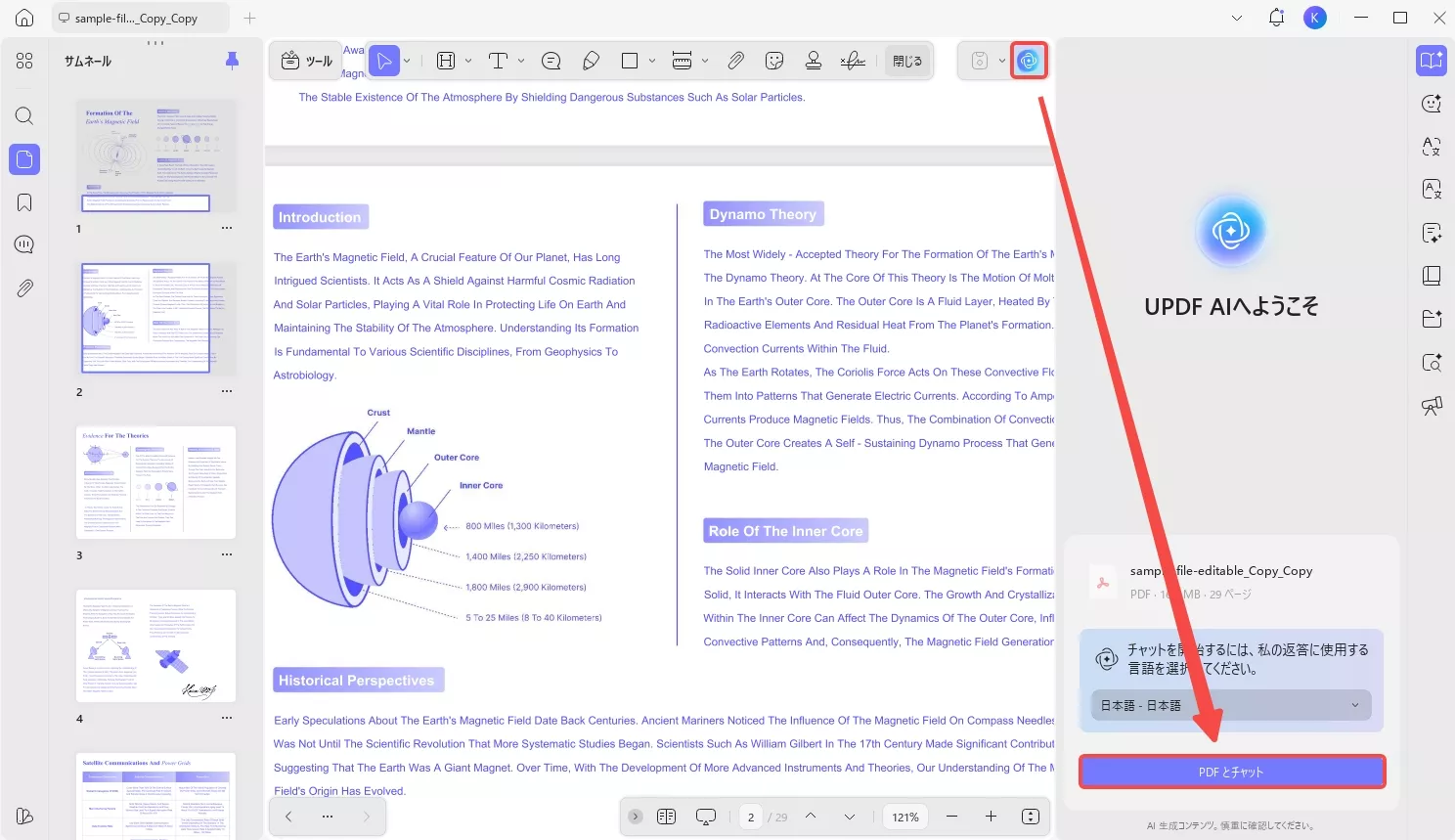Open the AI summary note icon in the right sidebar
The image size is (1455, 840).
point(1432,233)
